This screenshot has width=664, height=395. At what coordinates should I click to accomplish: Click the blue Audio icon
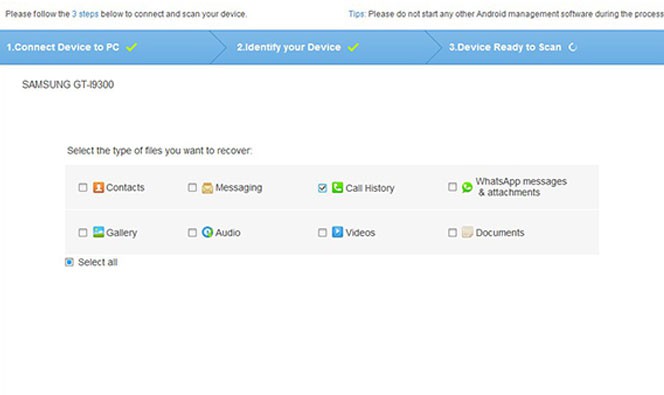click(207, 232)
